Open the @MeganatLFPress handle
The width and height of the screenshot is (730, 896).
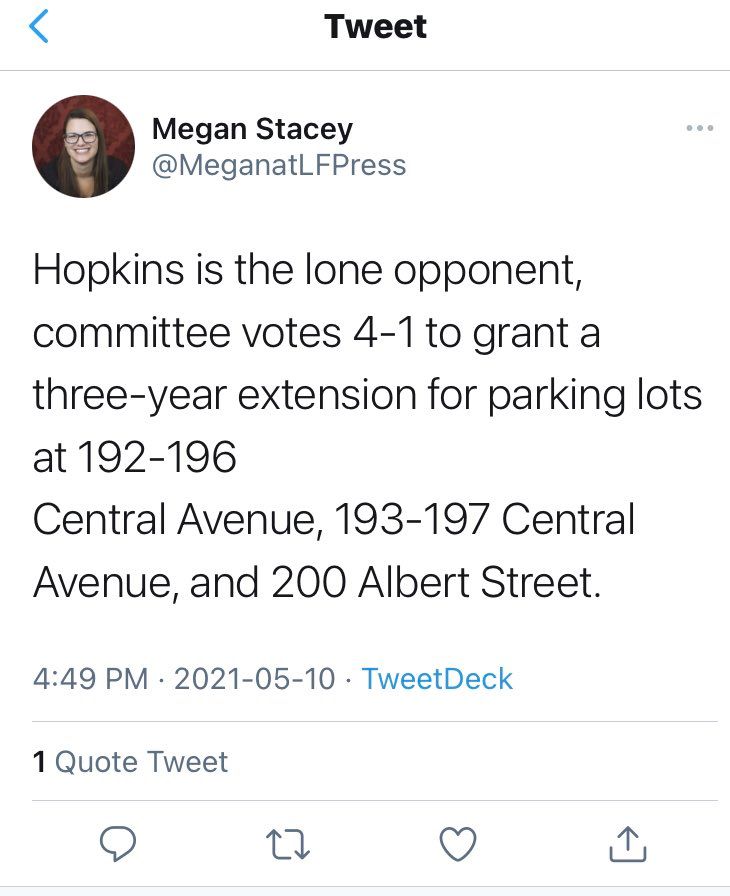tap(279, 165)
